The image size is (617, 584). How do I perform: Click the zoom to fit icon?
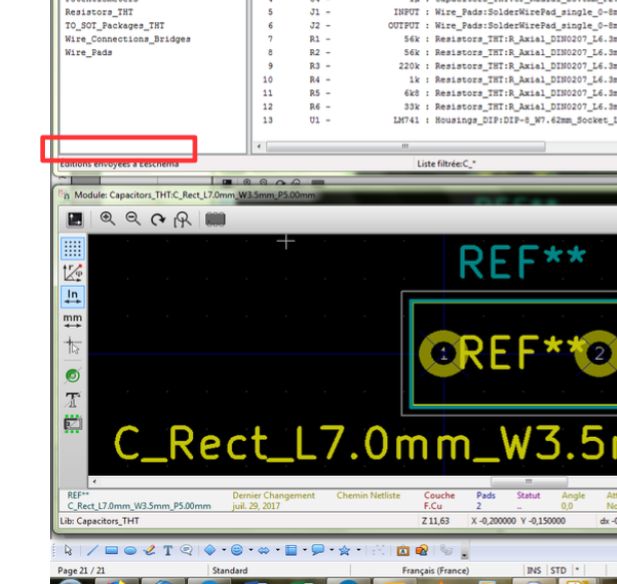(181, 219)
